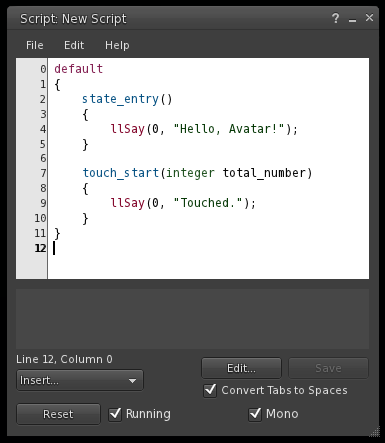Toggle the Running checkbox
The image size is (385, 443).
115,414
